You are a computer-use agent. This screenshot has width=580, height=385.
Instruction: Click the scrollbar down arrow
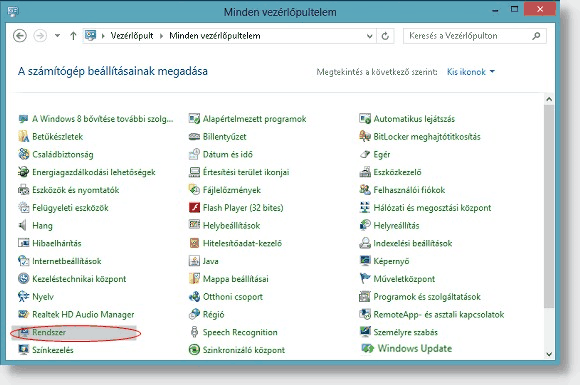tap(549, 354)
